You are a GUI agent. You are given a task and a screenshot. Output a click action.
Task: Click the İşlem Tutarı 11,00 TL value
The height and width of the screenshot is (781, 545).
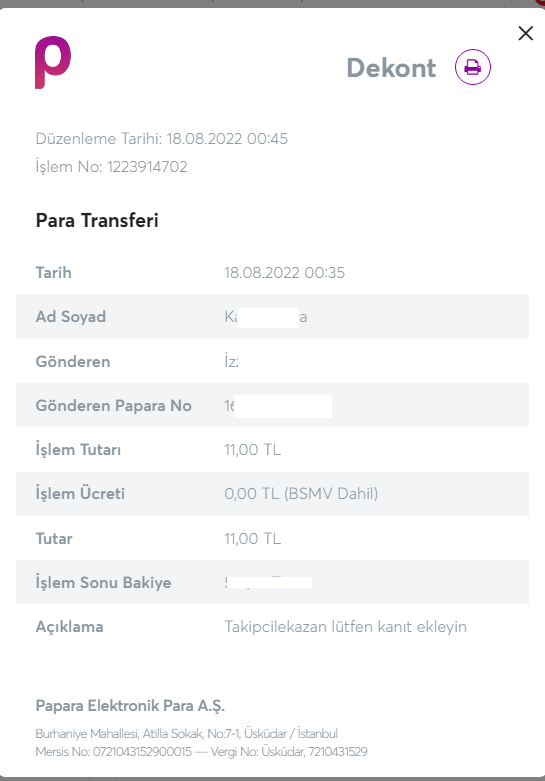pos(253,450)
